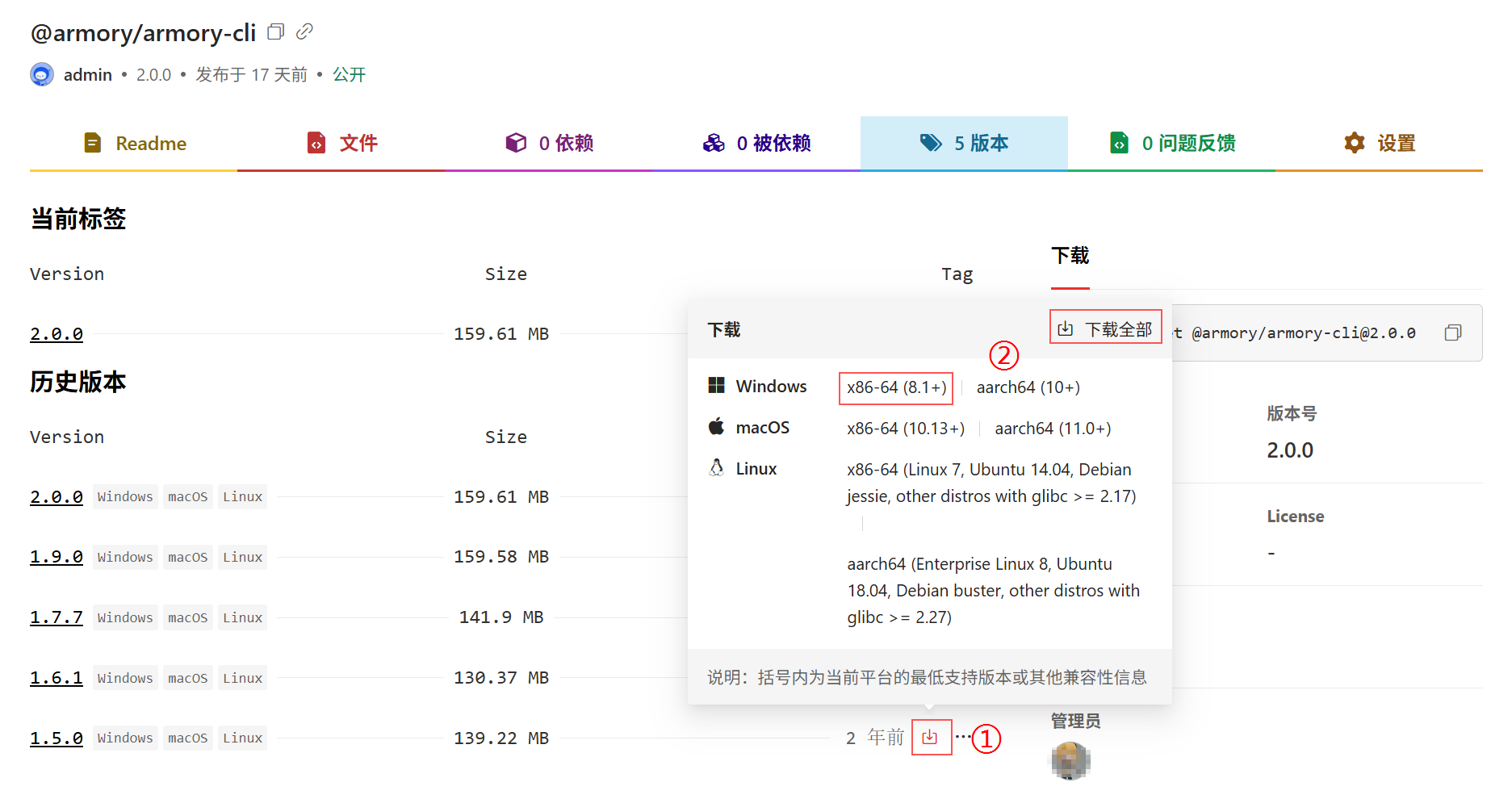Download the macOS aarch64 (11.0+) build

[1053, 429]
